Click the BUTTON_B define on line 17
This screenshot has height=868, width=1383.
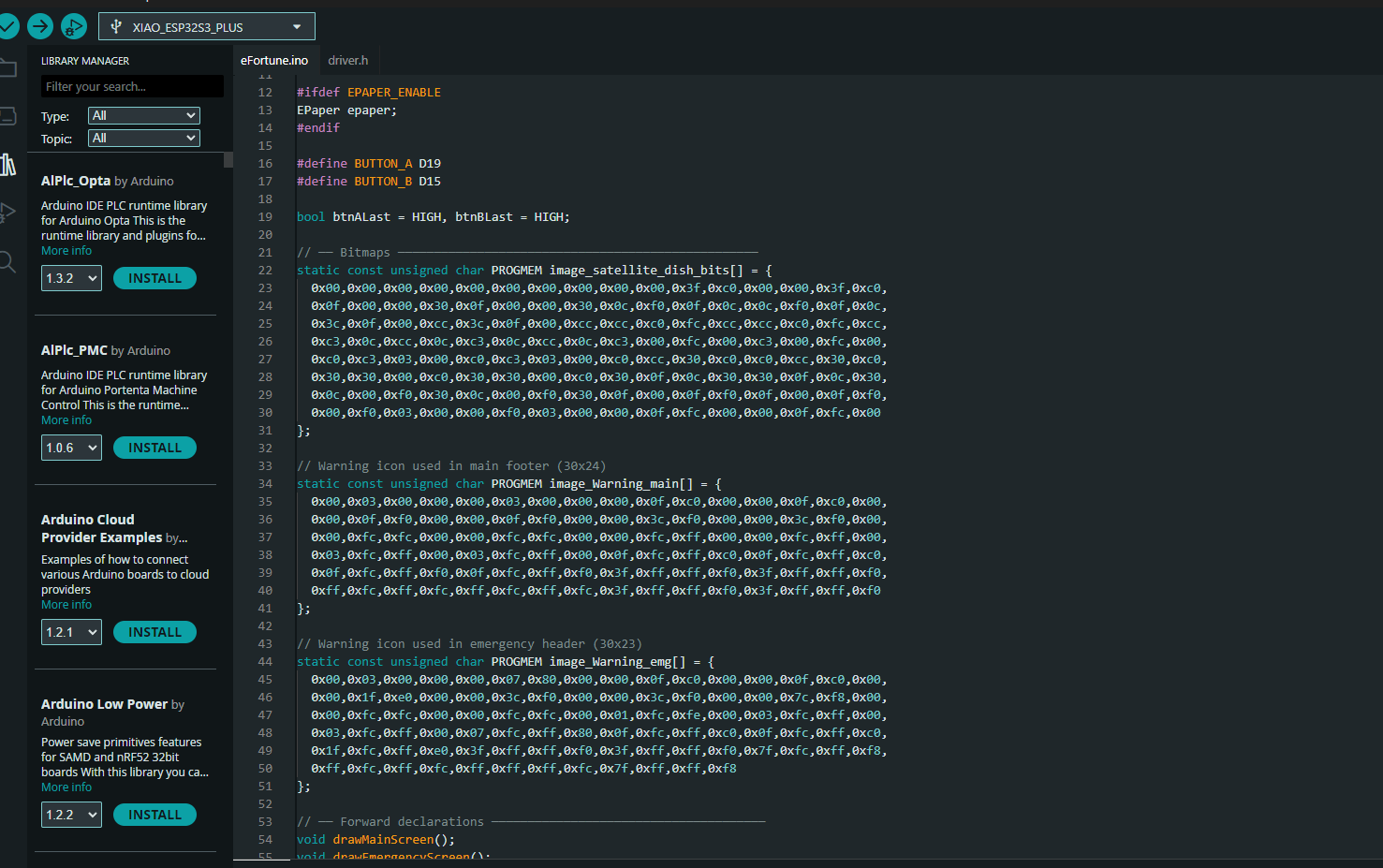coord(383,181)
